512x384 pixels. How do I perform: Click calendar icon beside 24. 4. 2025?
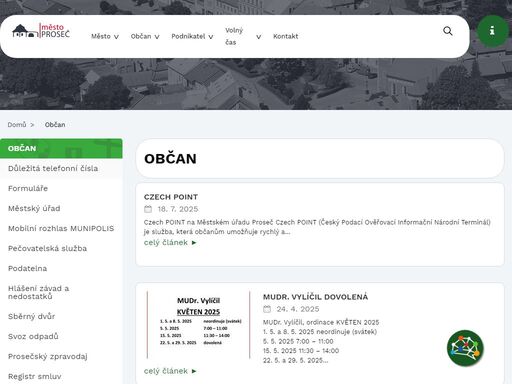pos(267,309)
